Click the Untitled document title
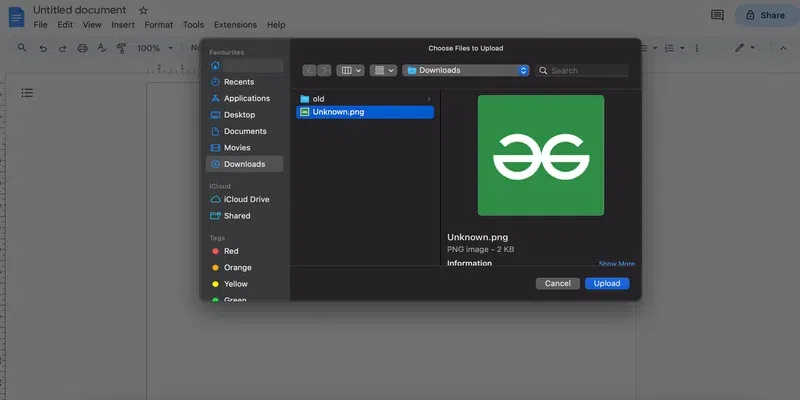The image size is (800, 400). [x=80, y=10]
